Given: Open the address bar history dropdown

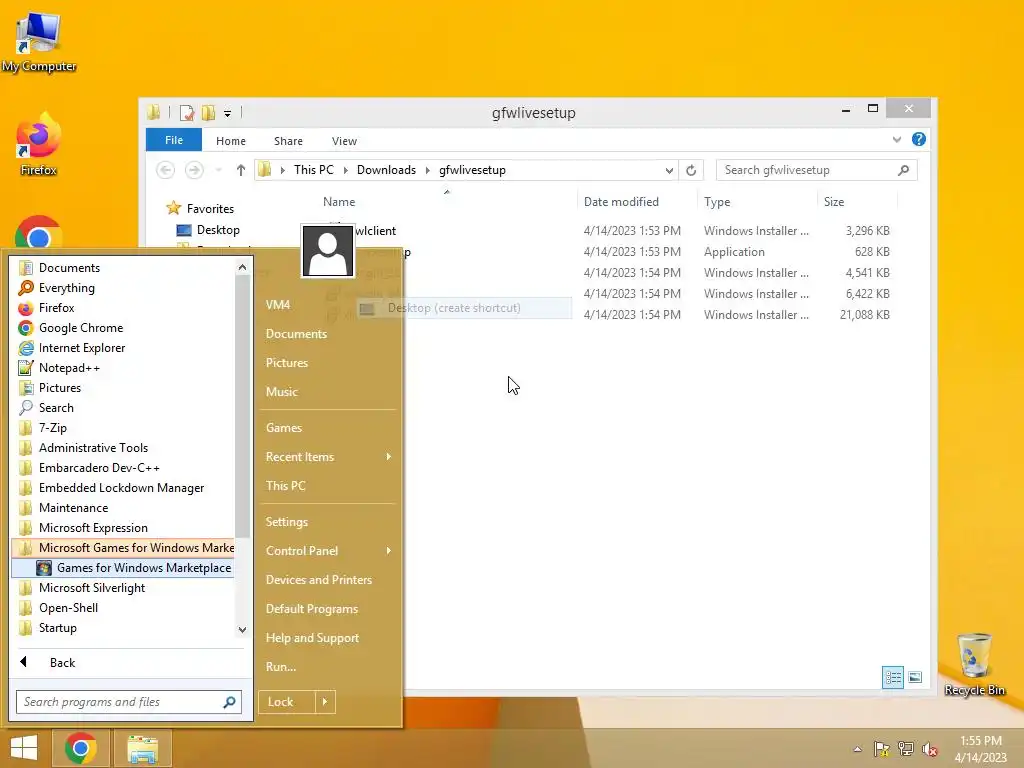Looking at the screenshot, I should 669,170.
